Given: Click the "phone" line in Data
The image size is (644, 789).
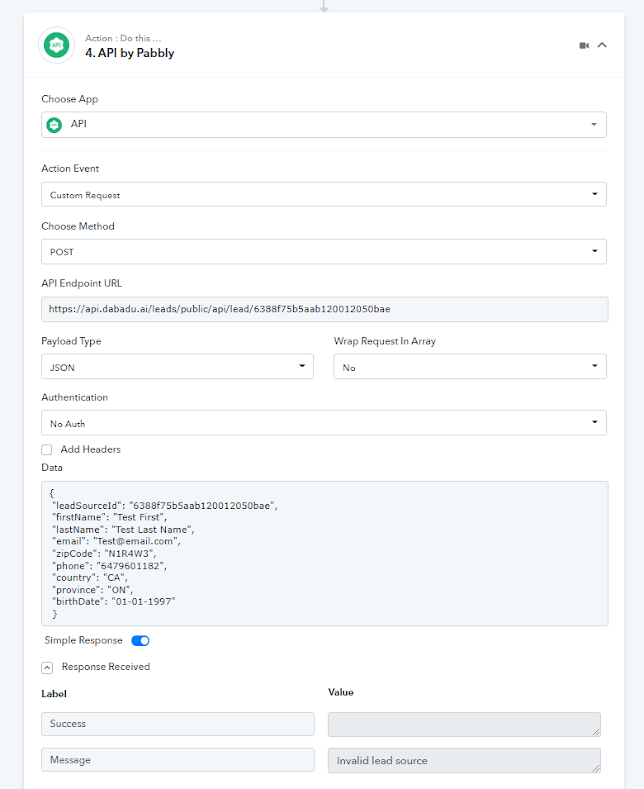Looking at the screenshot, I should point(109,566).
